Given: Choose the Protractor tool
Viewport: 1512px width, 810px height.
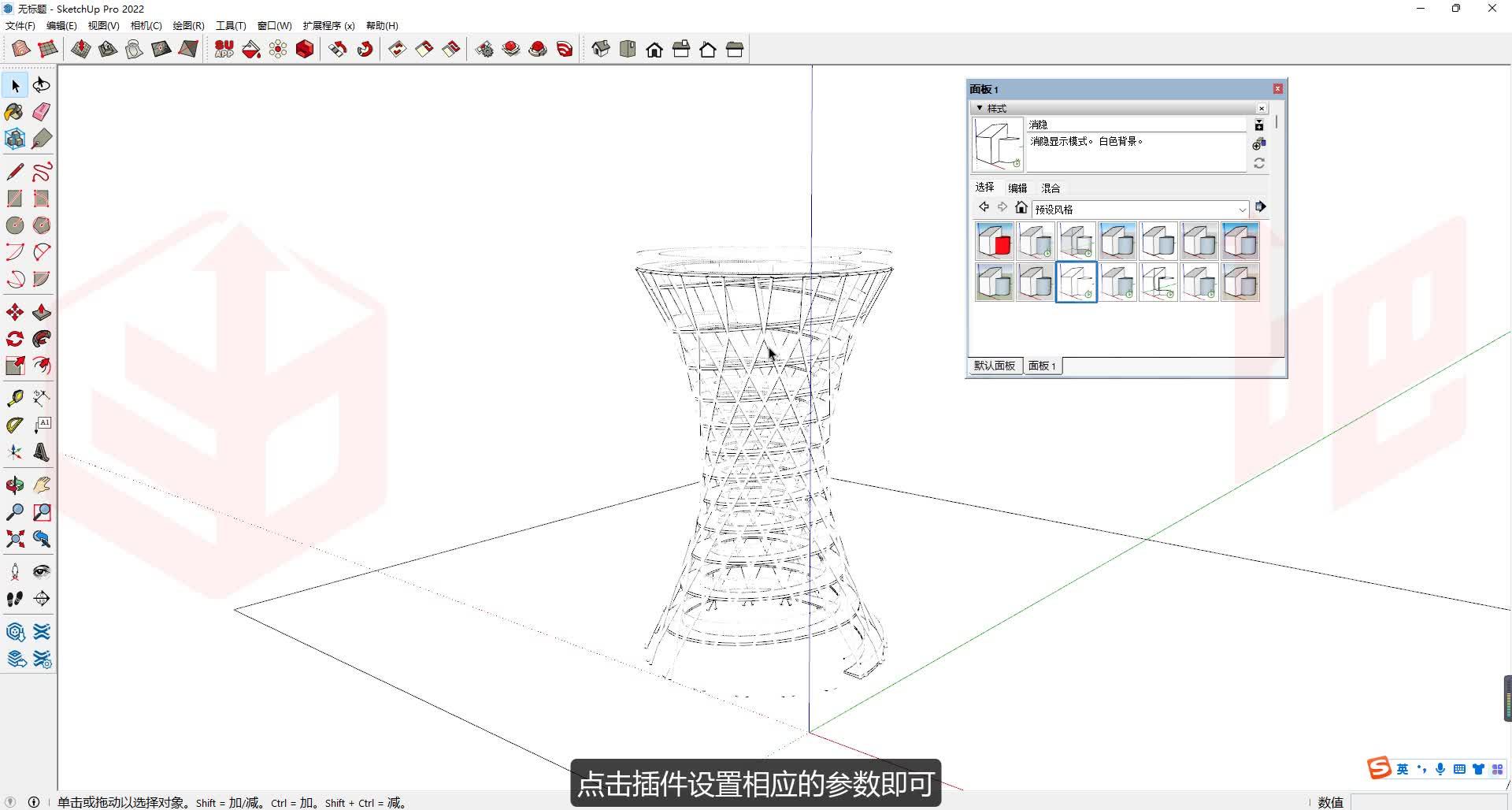Looking at the screenshot, I should pyautogui.click(x=15, y=425).
